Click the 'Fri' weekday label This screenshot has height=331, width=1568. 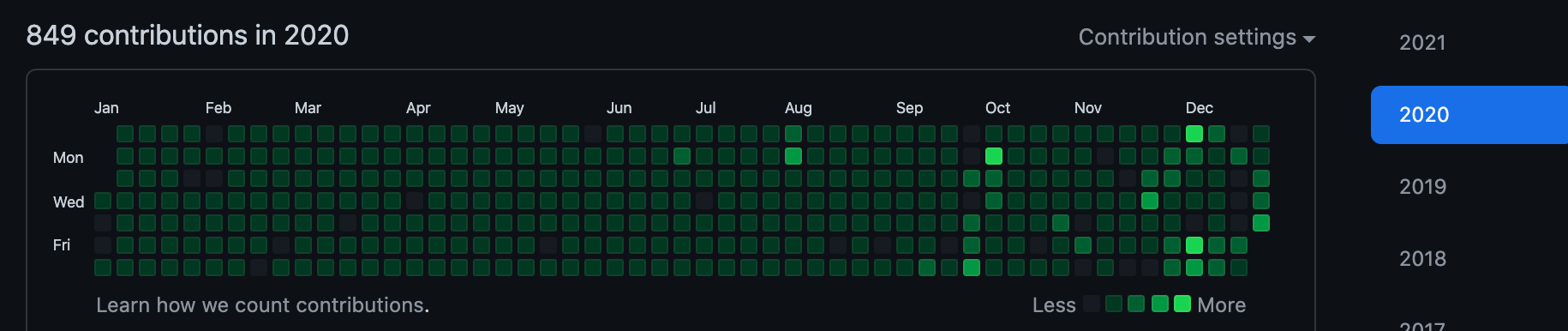point(62,245)
